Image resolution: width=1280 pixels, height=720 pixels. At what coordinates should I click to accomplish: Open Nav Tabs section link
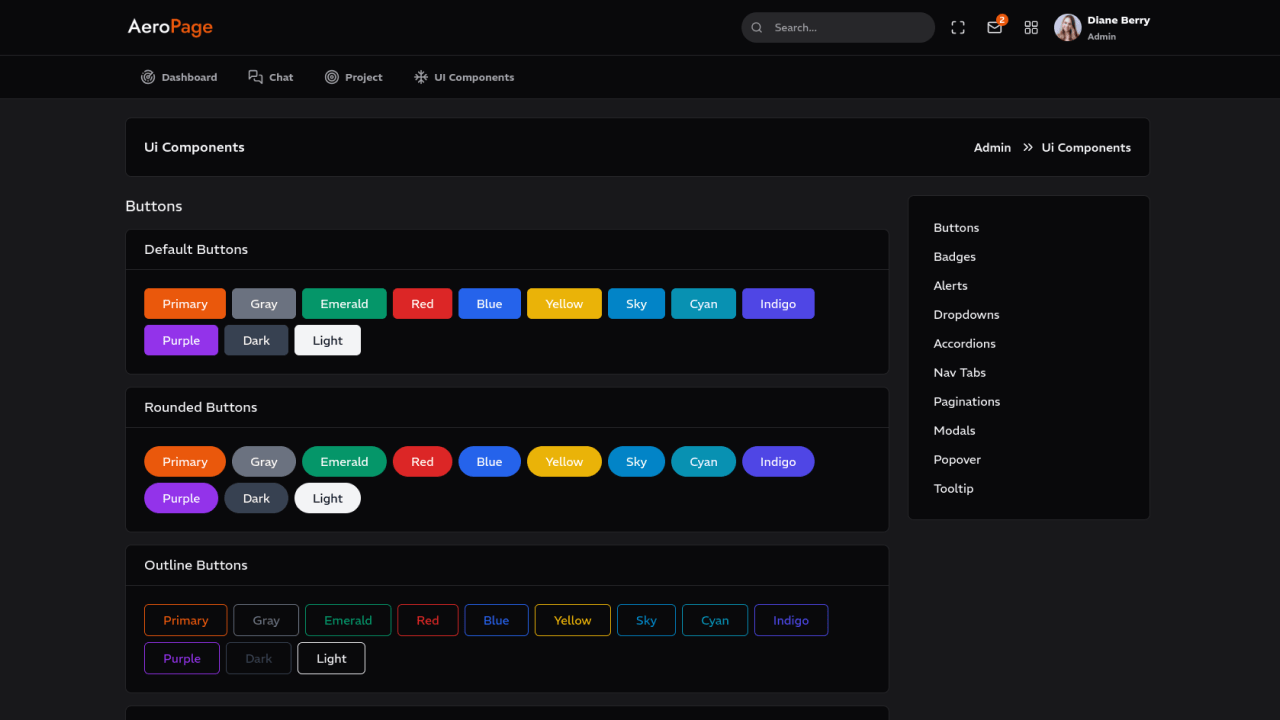(959, 373)
